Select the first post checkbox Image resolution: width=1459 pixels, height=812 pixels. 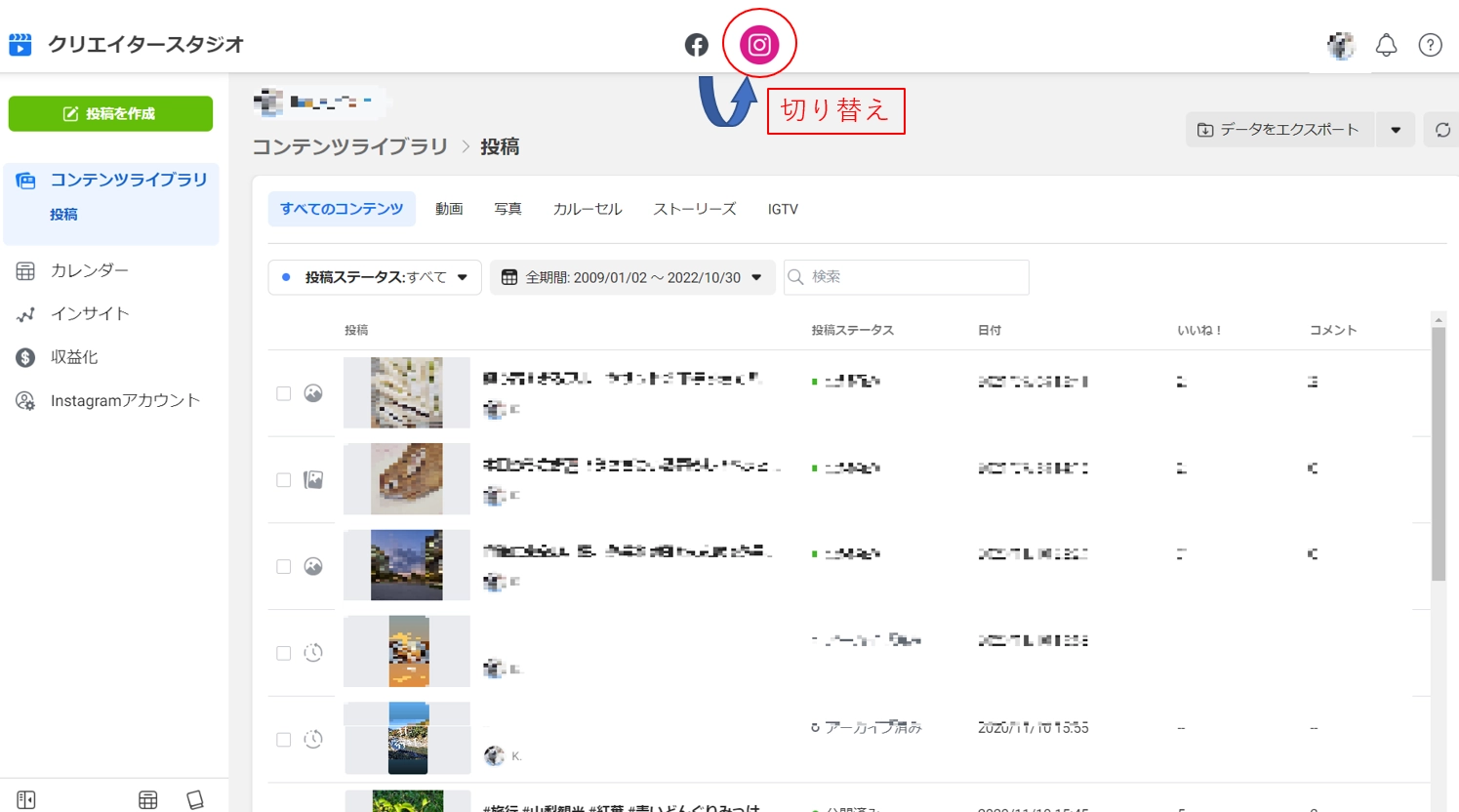coord(284,393)
